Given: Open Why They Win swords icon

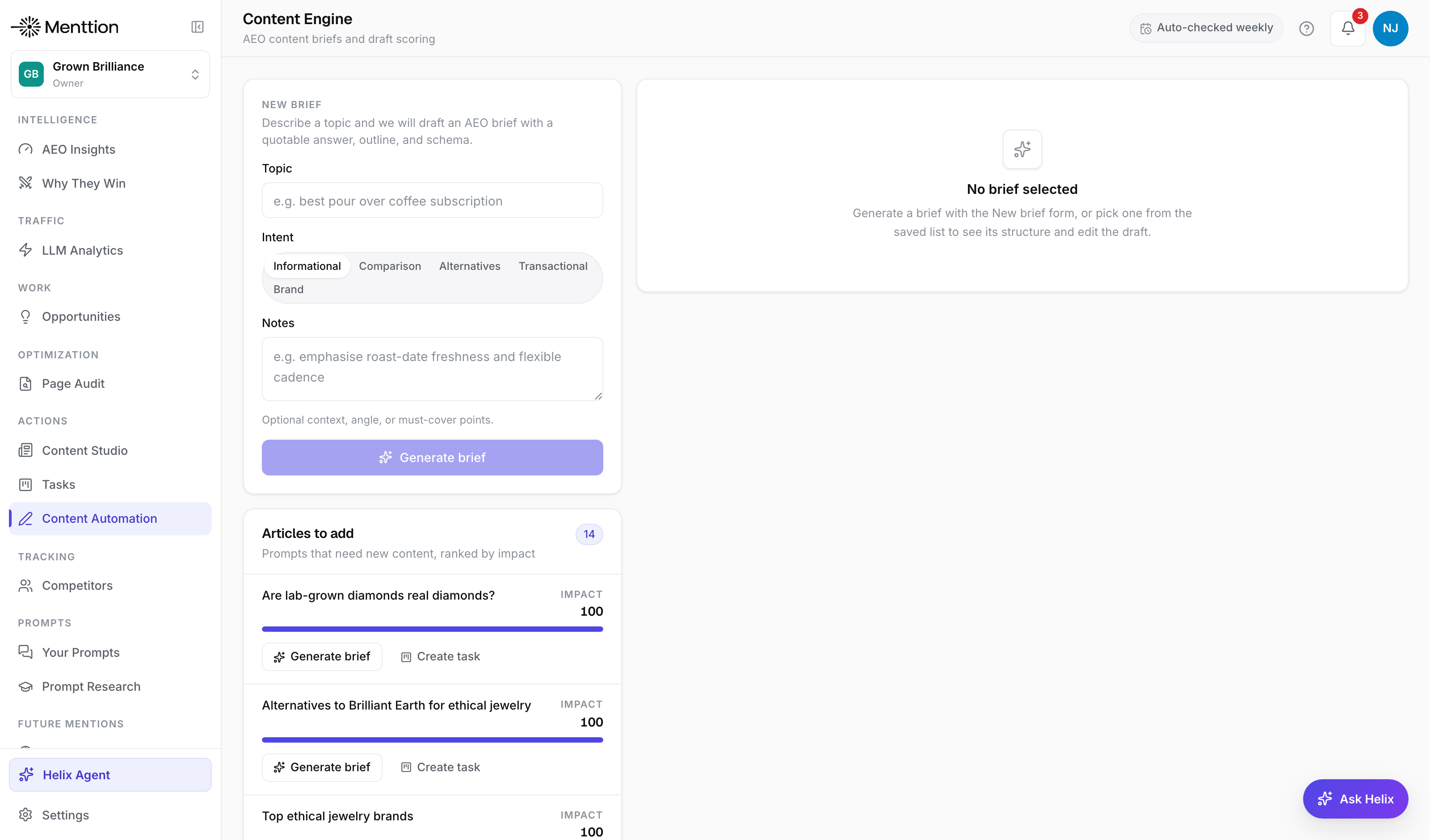Looking at the screenshot, I should 25,183.
